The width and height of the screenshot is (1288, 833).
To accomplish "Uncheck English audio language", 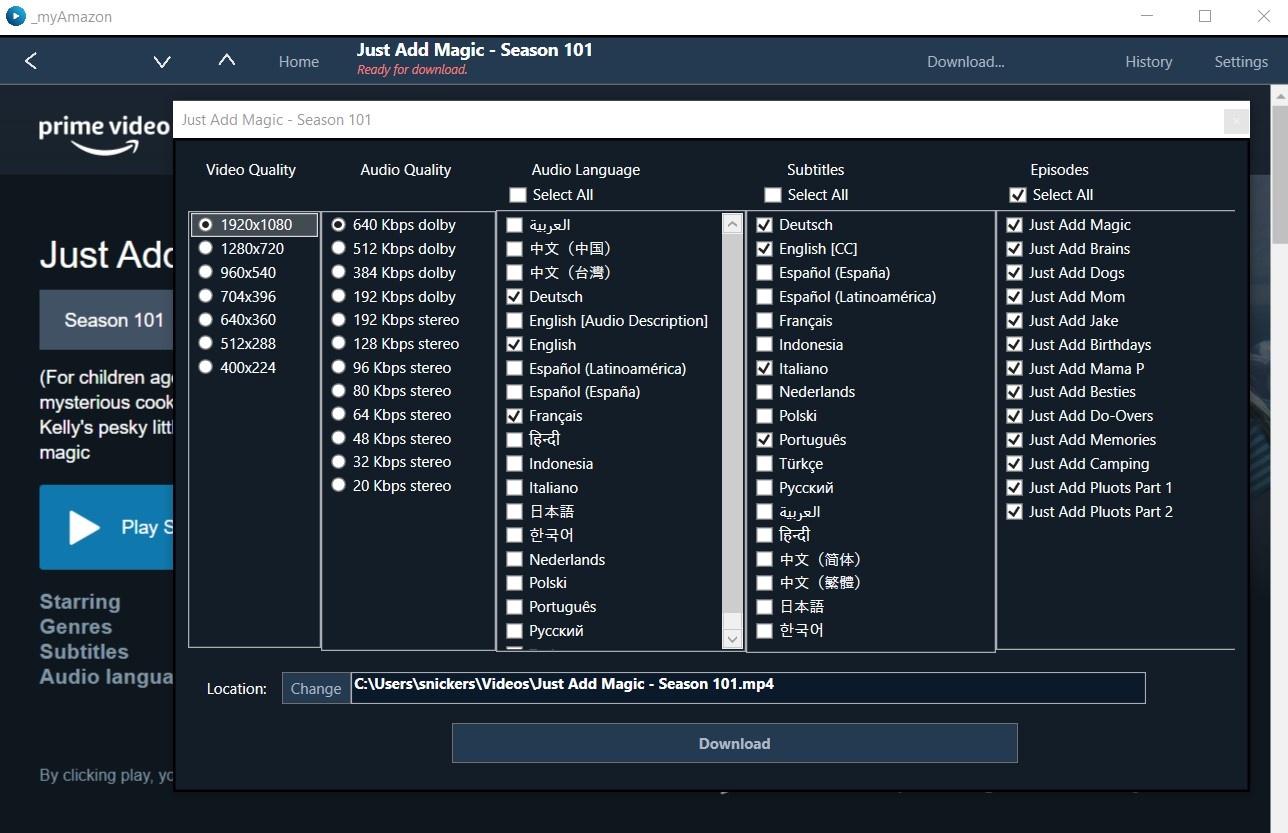I will [514, 345].
